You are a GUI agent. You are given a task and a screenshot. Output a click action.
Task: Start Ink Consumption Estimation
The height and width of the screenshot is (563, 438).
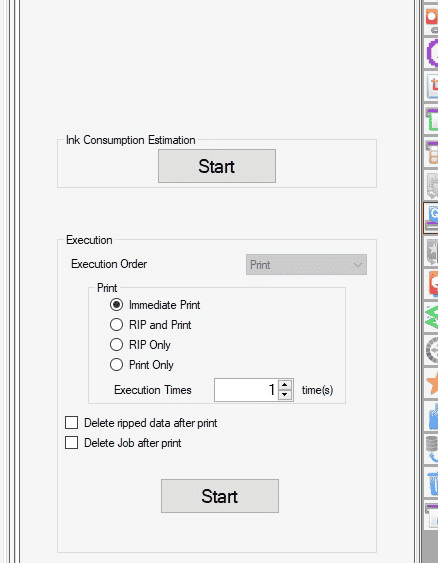click(217, 166)
